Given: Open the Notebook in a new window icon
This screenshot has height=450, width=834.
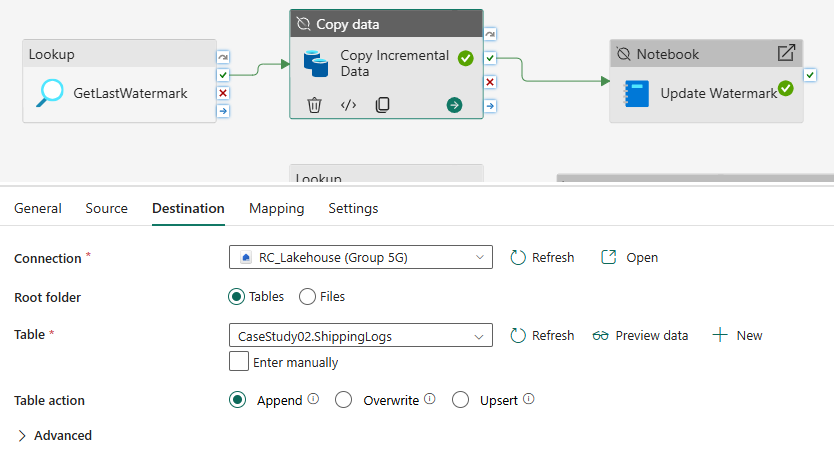Looking at the screenshot, I should 786,53.
